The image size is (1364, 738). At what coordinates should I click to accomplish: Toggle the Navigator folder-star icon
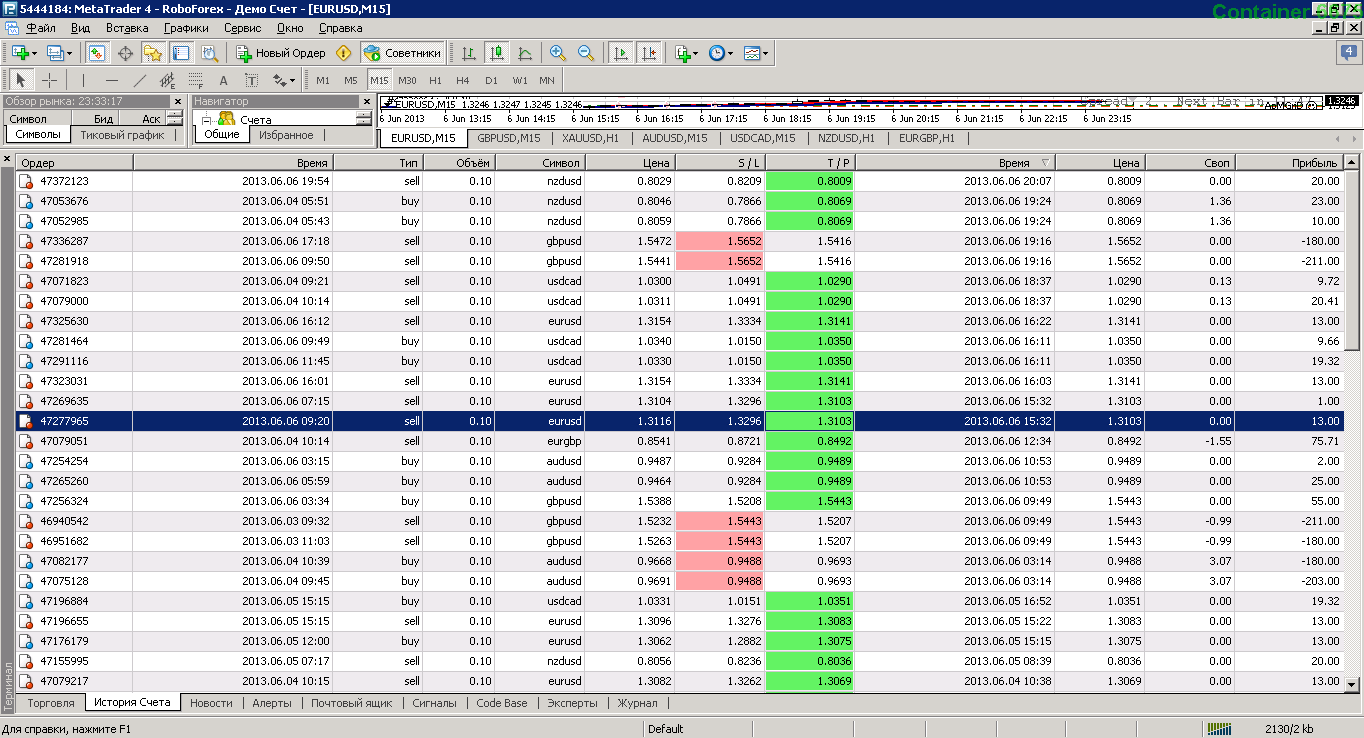(153, 53)
